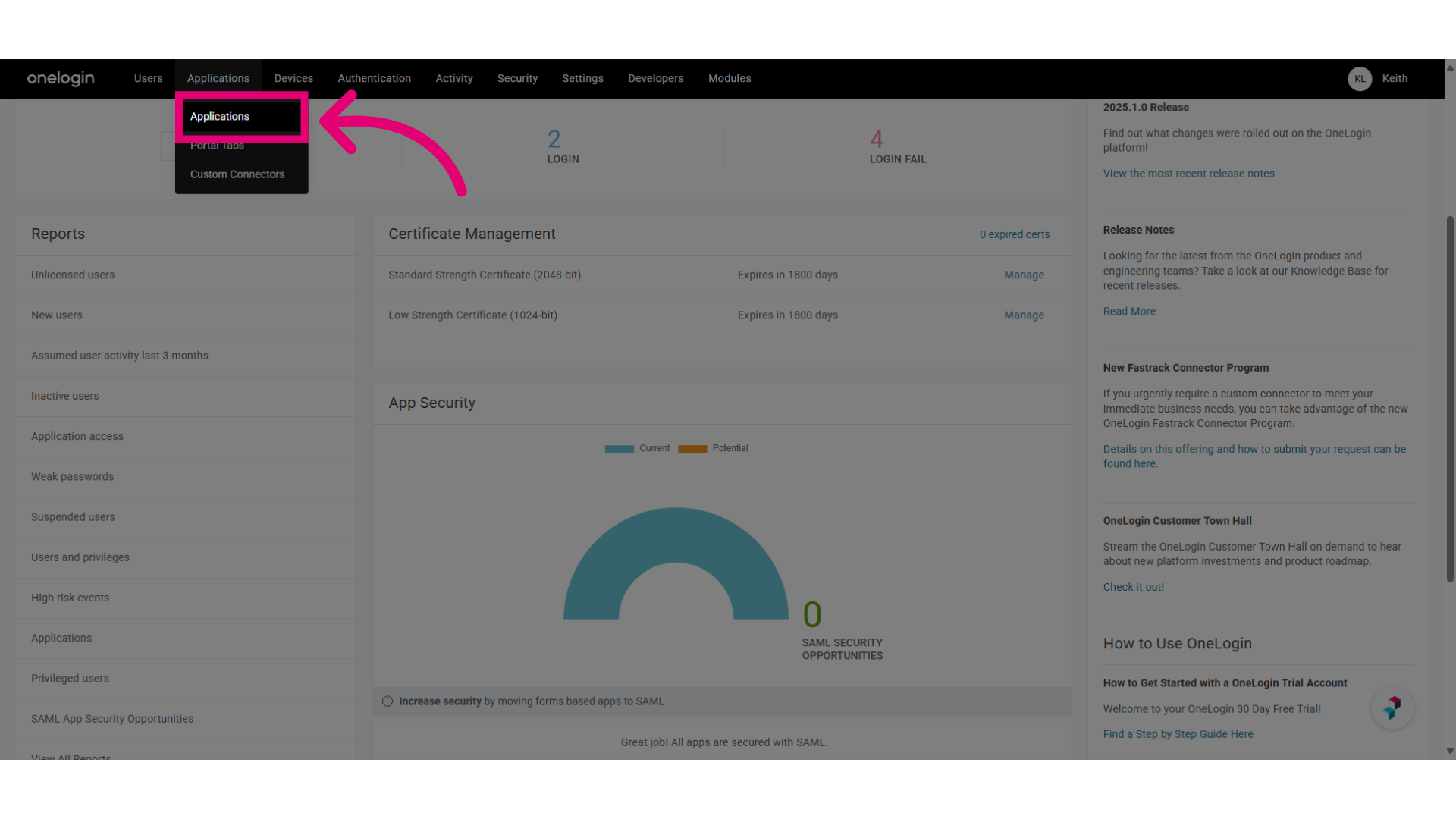Choose Custom Connectors from the dropdown
The image size is (1456, 819).
[x=237, y=174]
